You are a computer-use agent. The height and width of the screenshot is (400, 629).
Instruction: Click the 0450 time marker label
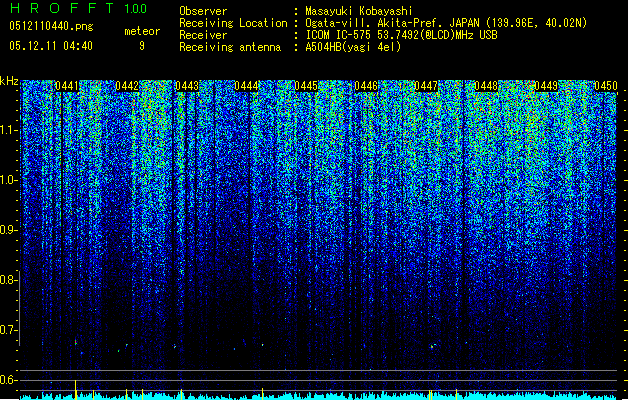point(606,86)
